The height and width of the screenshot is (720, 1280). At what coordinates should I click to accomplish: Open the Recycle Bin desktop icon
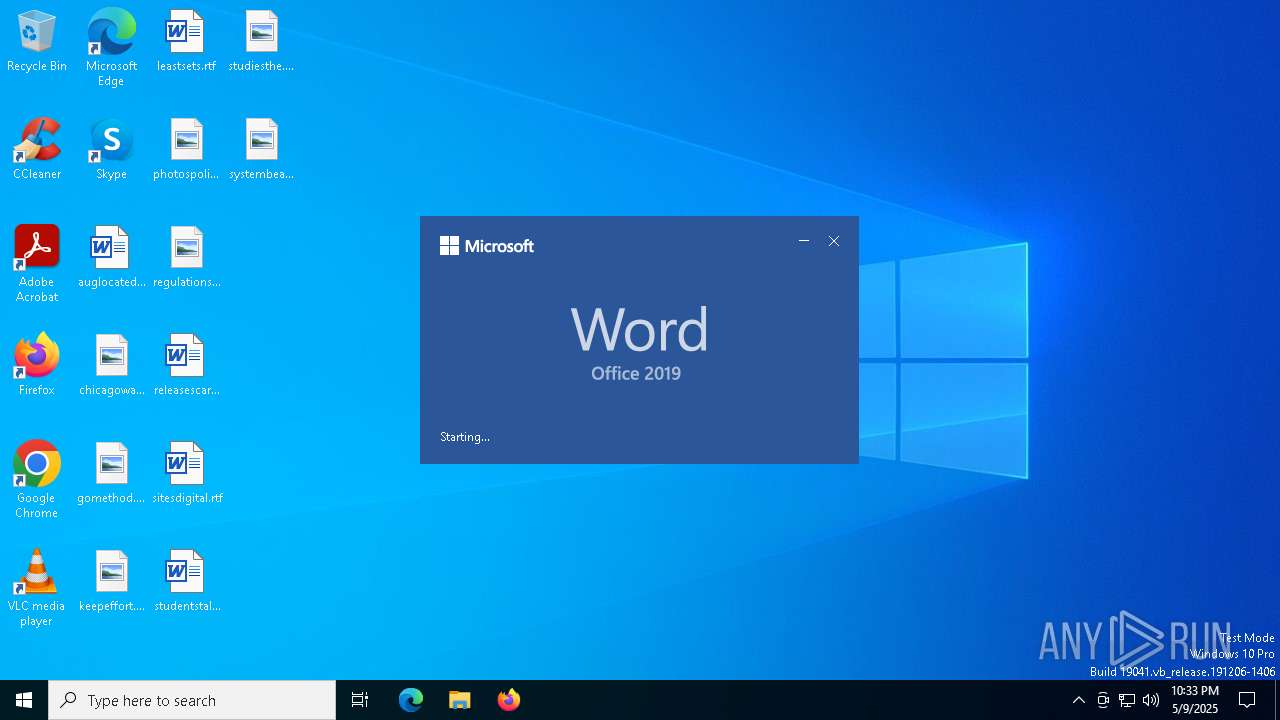(37, 42)
